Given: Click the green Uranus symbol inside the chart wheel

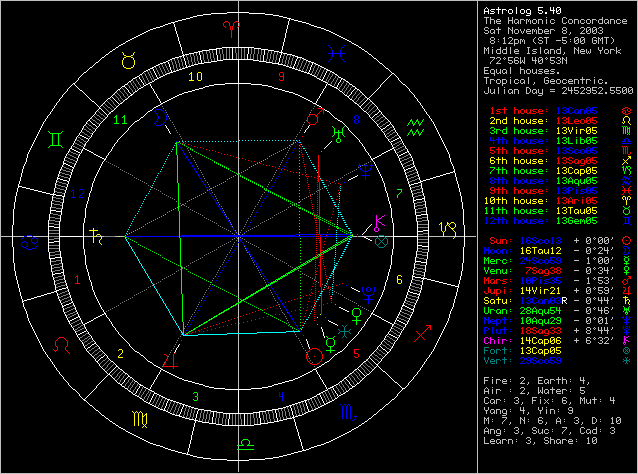Looking at the screenshot, I should (x=339, y=135).
